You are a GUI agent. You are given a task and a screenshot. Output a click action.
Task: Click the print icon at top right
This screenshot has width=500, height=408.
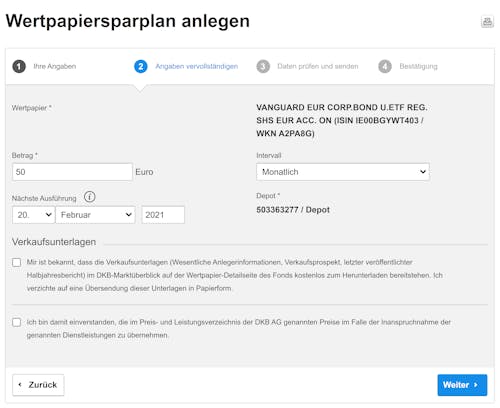click(x=487, y=22)
